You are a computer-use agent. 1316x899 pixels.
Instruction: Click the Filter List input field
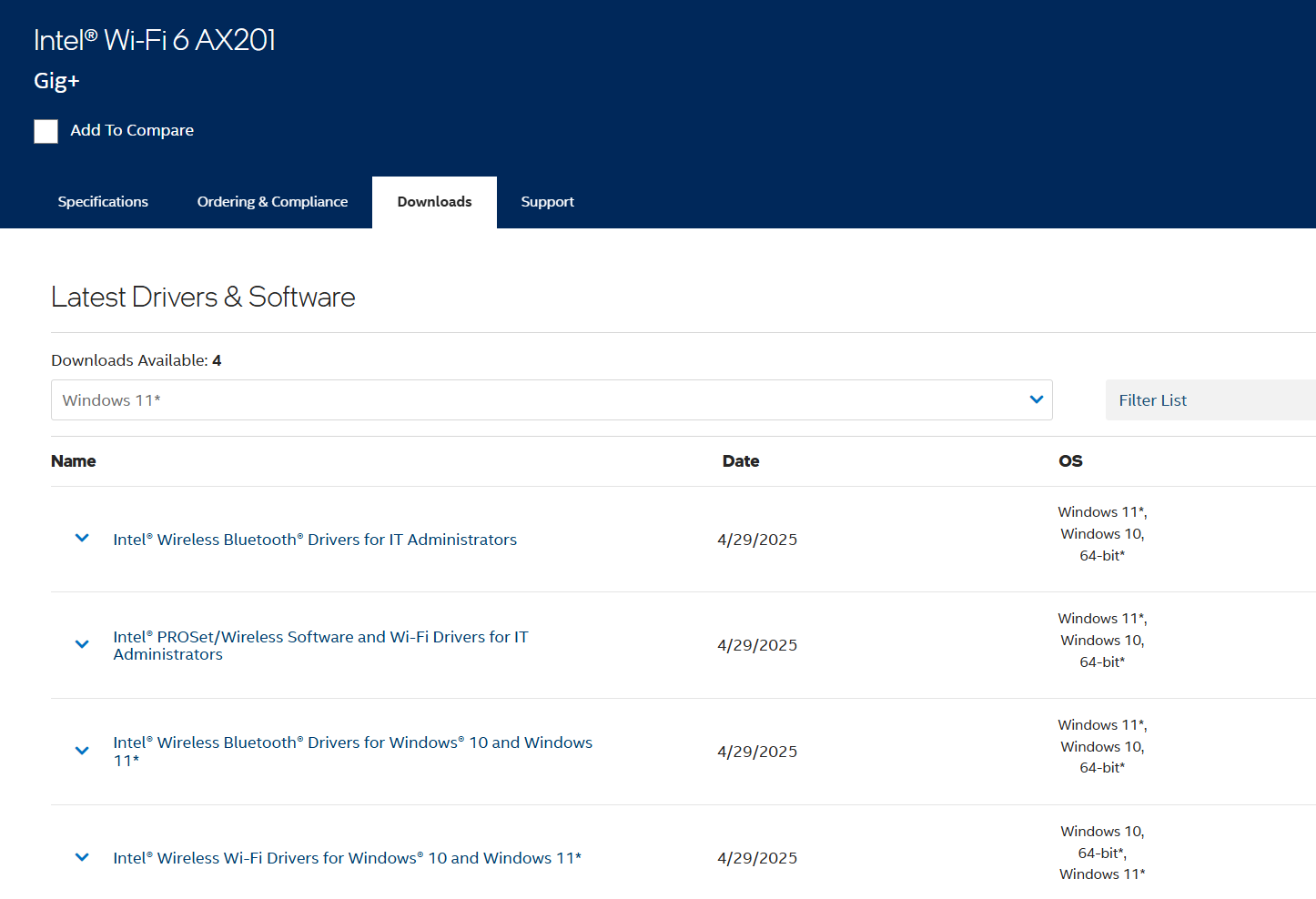pos(1210,400)
